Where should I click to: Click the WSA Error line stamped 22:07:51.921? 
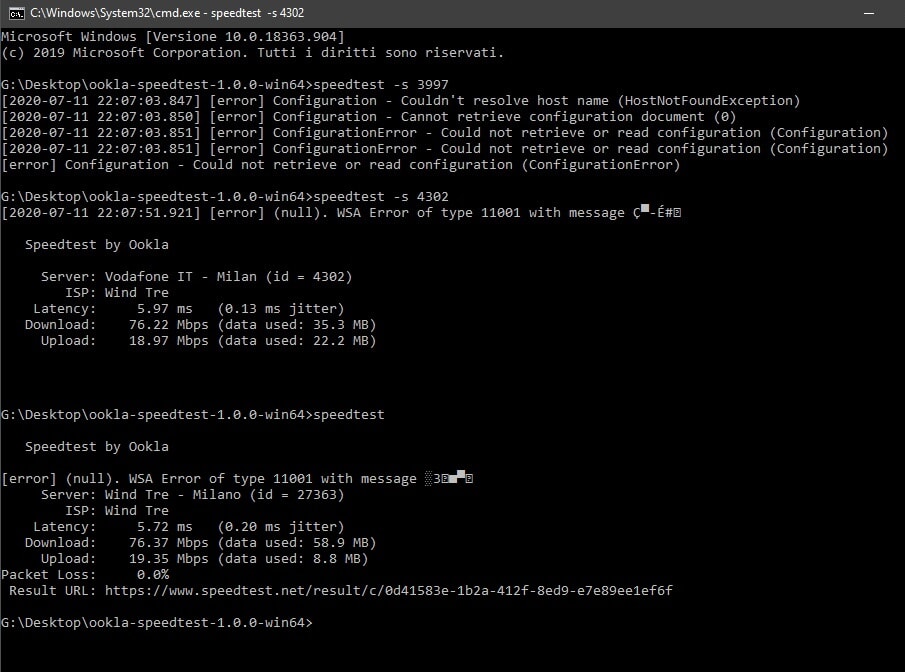point(341,212)
